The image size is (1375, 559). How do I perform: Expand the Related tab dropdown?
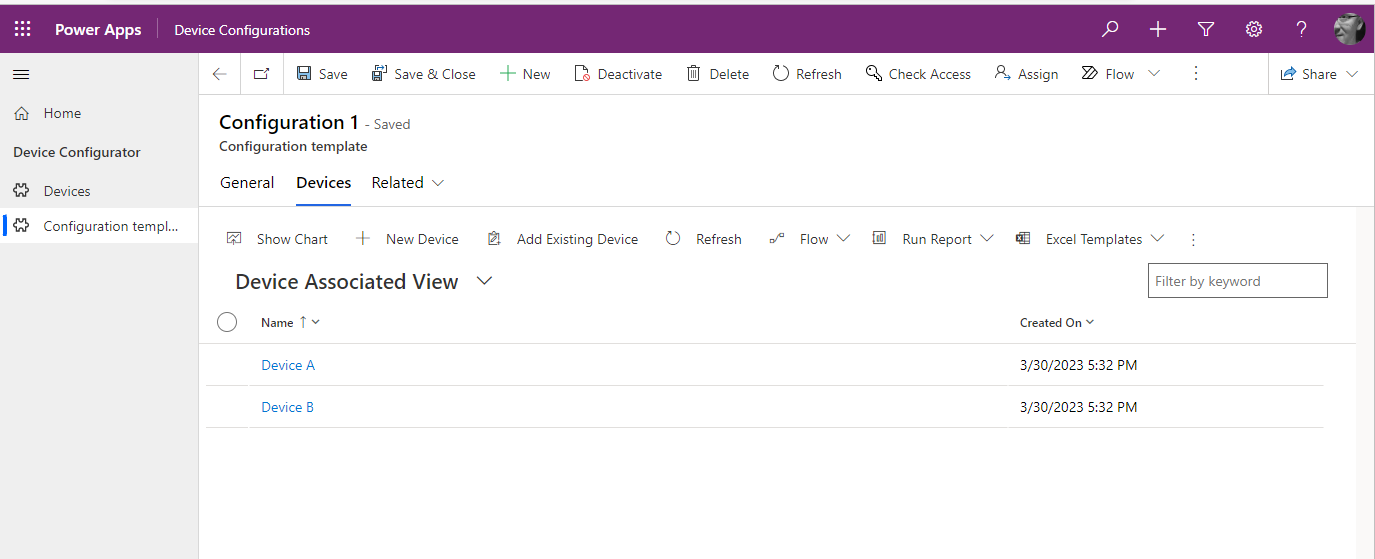tap(408, 182)
